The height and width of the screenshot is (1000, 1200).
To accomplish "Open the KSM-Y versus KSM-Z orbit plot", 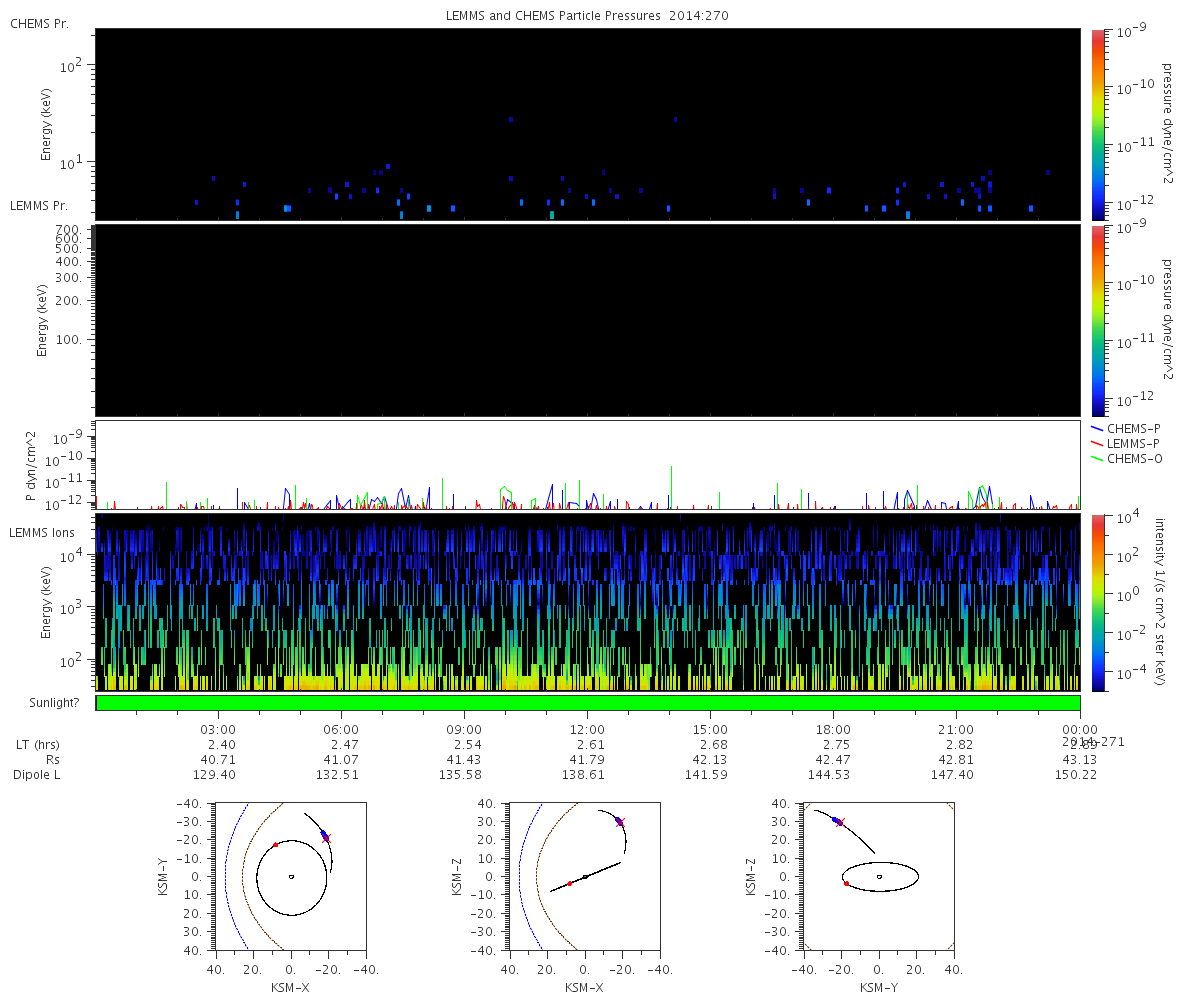I will [x=879, y=876].
